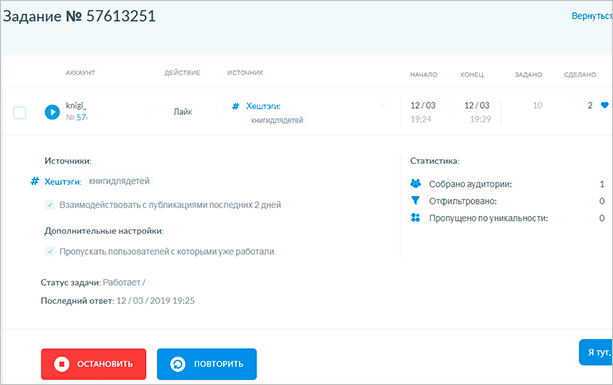Image resolution: width=613 pixels, height=385 pixels.
Task: Click the blue play icon next to knigi_ account
Action: (52, 112)
